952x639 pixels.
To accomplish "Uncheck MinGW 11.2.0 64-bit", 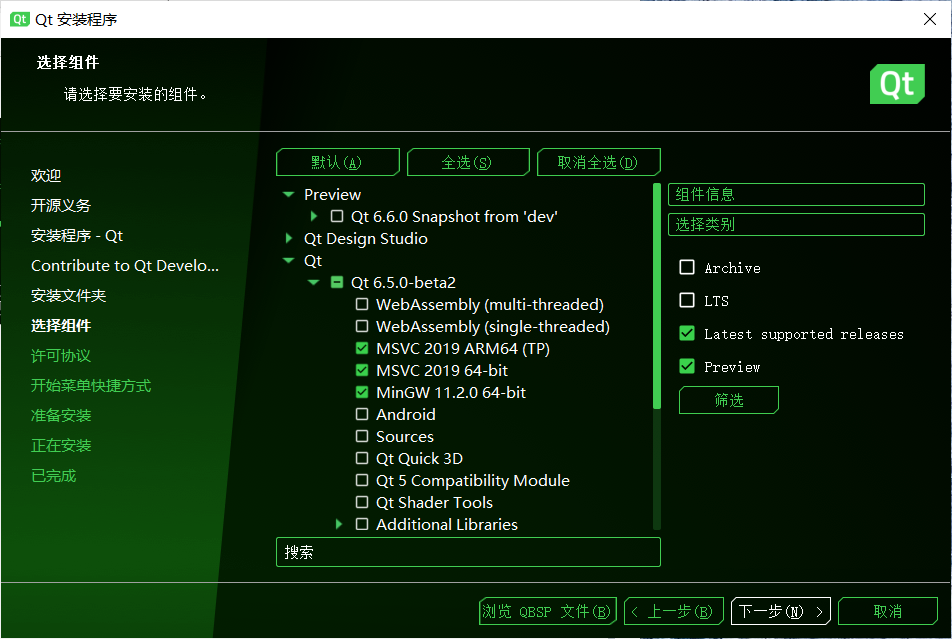I will click(362, 392).
